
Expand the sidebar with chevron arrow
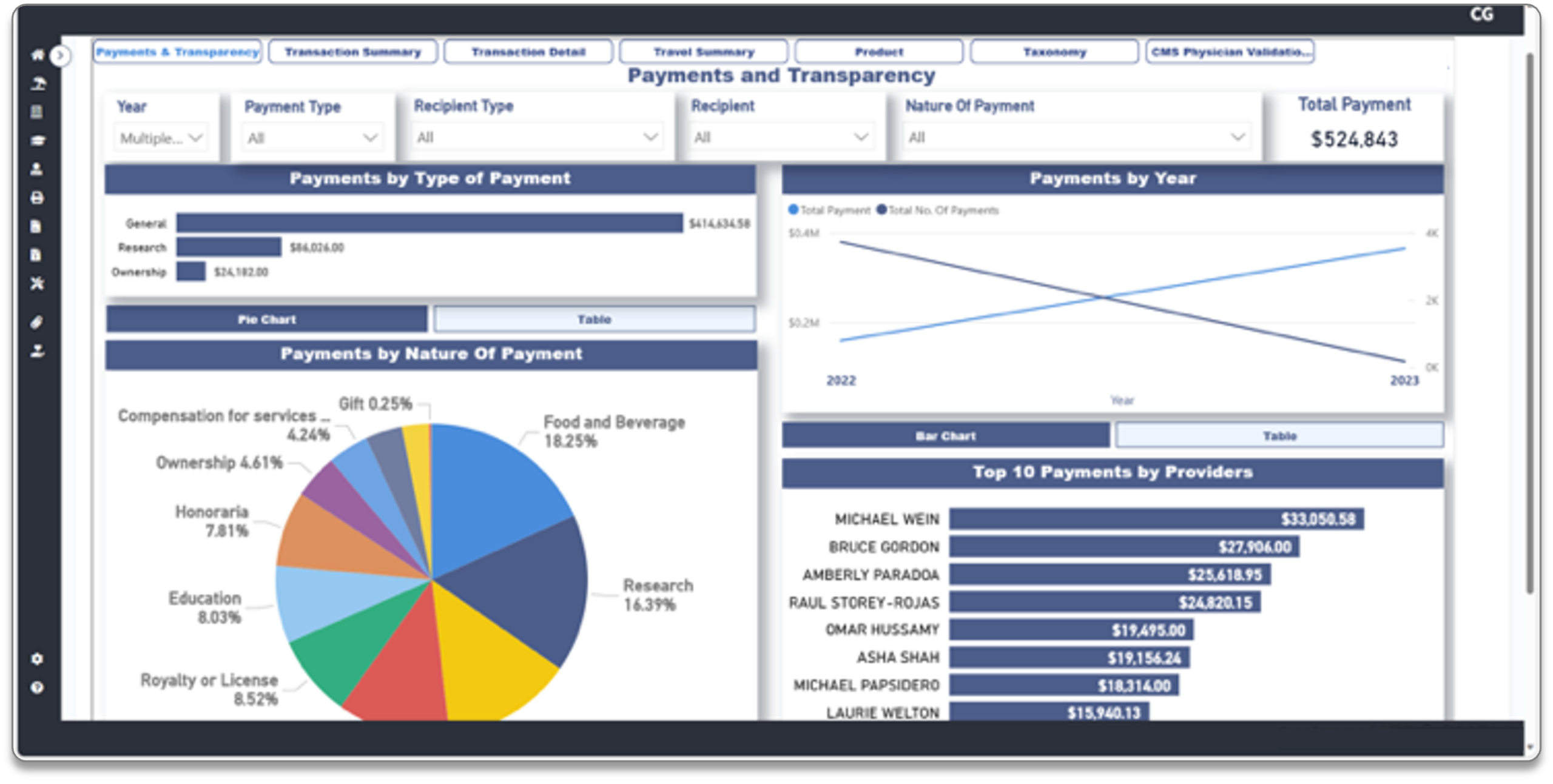59,56
